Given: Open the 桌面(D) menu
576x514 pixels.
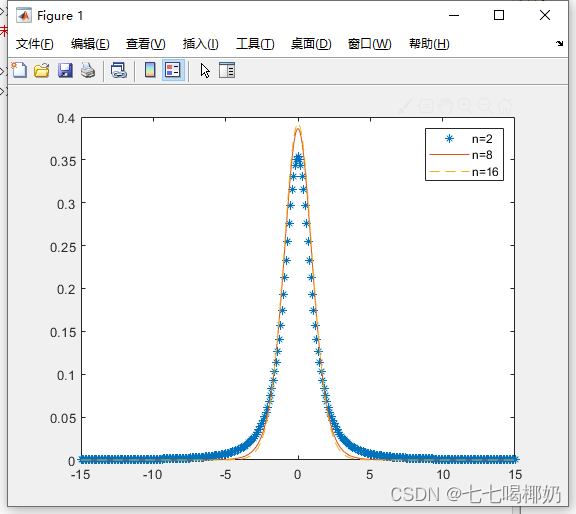Looking at the screenshot, I should 311,44.
